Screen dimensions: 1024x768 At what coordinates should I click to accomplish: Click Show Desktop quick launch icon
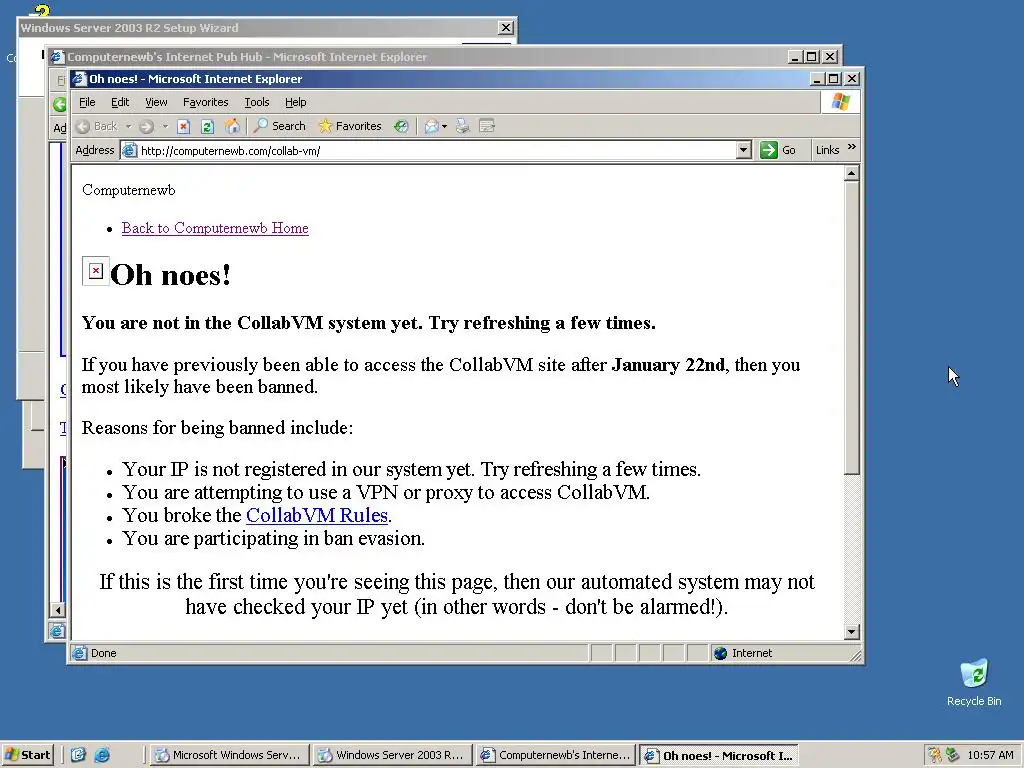click(x=78, y=755)
